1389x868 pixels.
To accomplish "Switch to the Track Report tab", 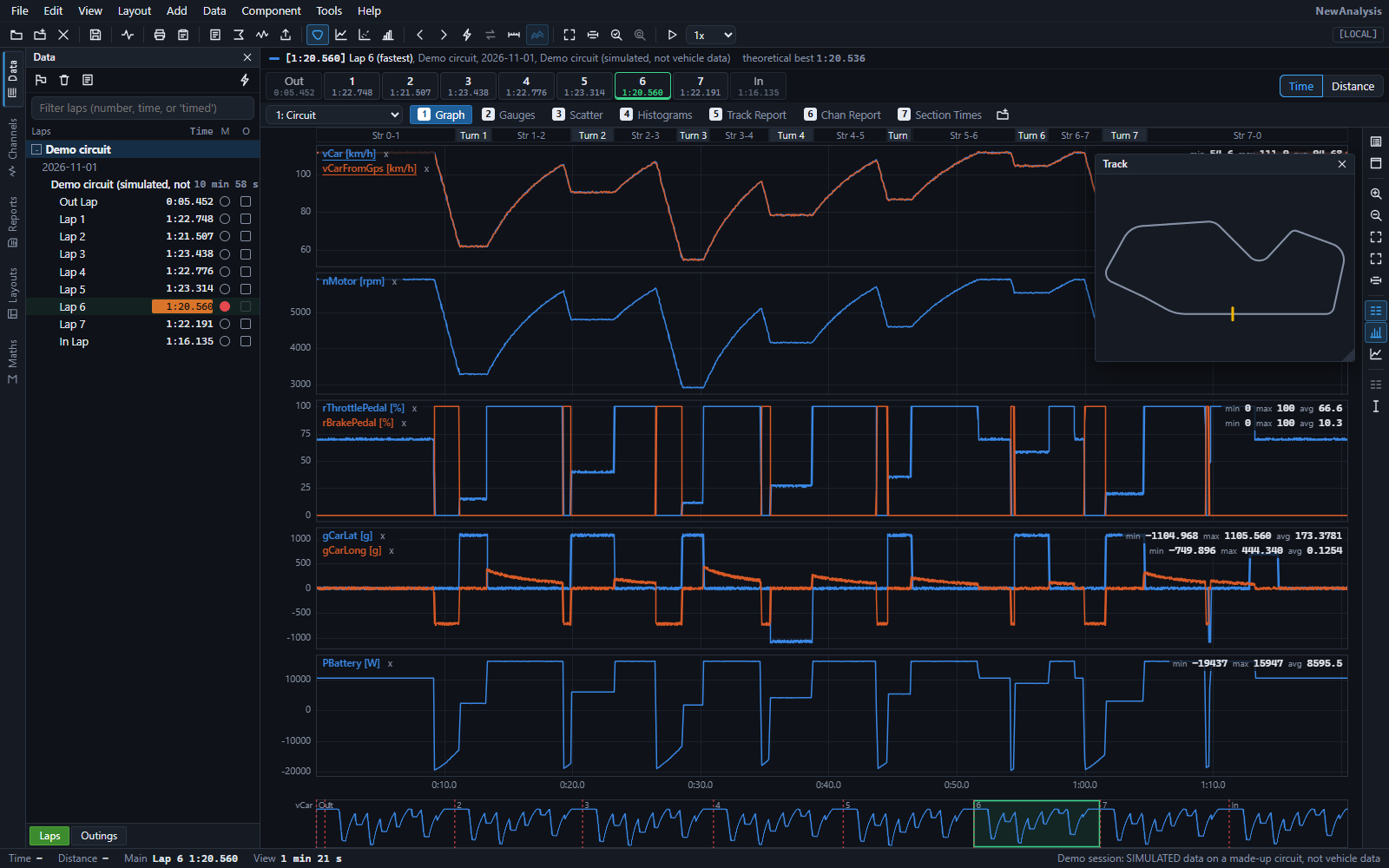I will (x=747, y=115).
